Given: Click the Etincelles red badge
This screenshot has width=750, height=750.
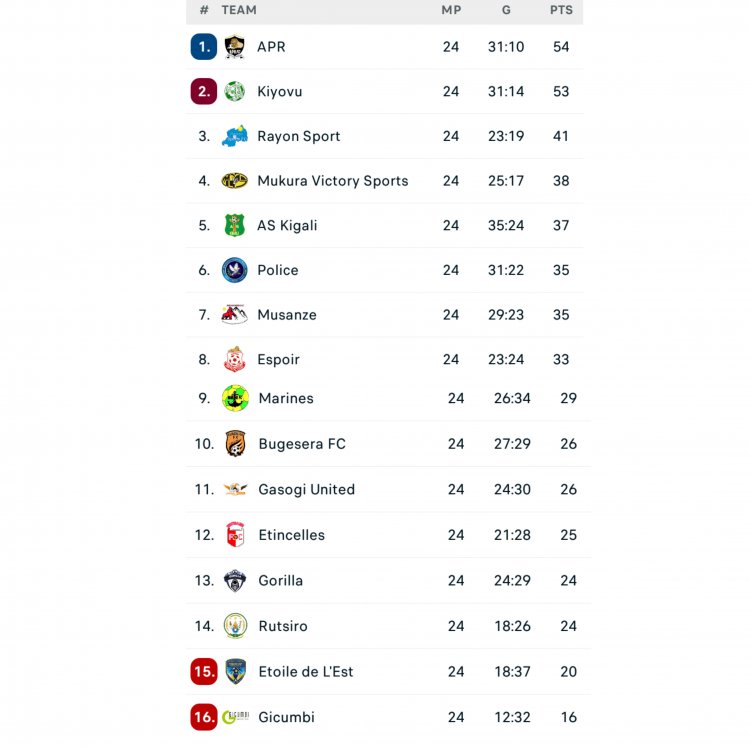Looking at the screenshot, I should 235,535.
